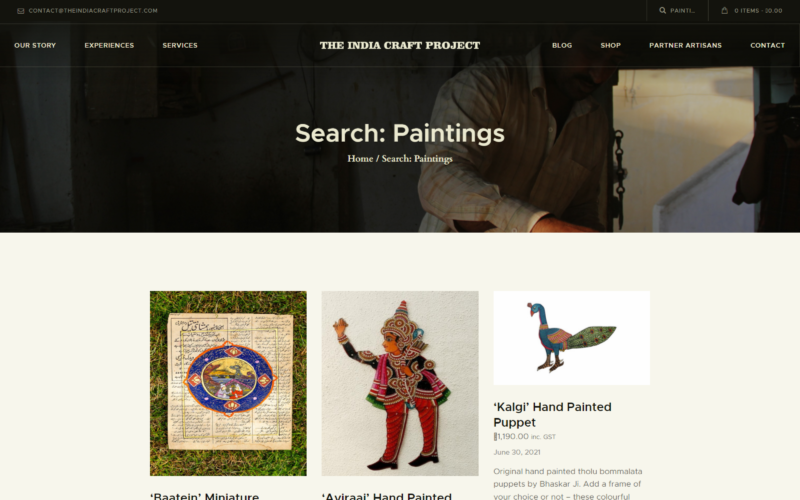
Task: Click the envelope email icon
Action: (20, 11)
